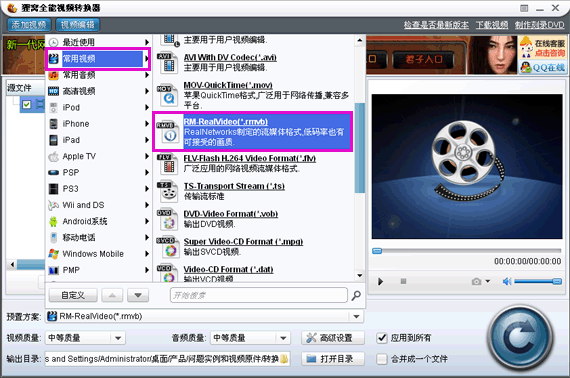Click the recent-use clock icon

pyautogui.click(x=53, y=43)
